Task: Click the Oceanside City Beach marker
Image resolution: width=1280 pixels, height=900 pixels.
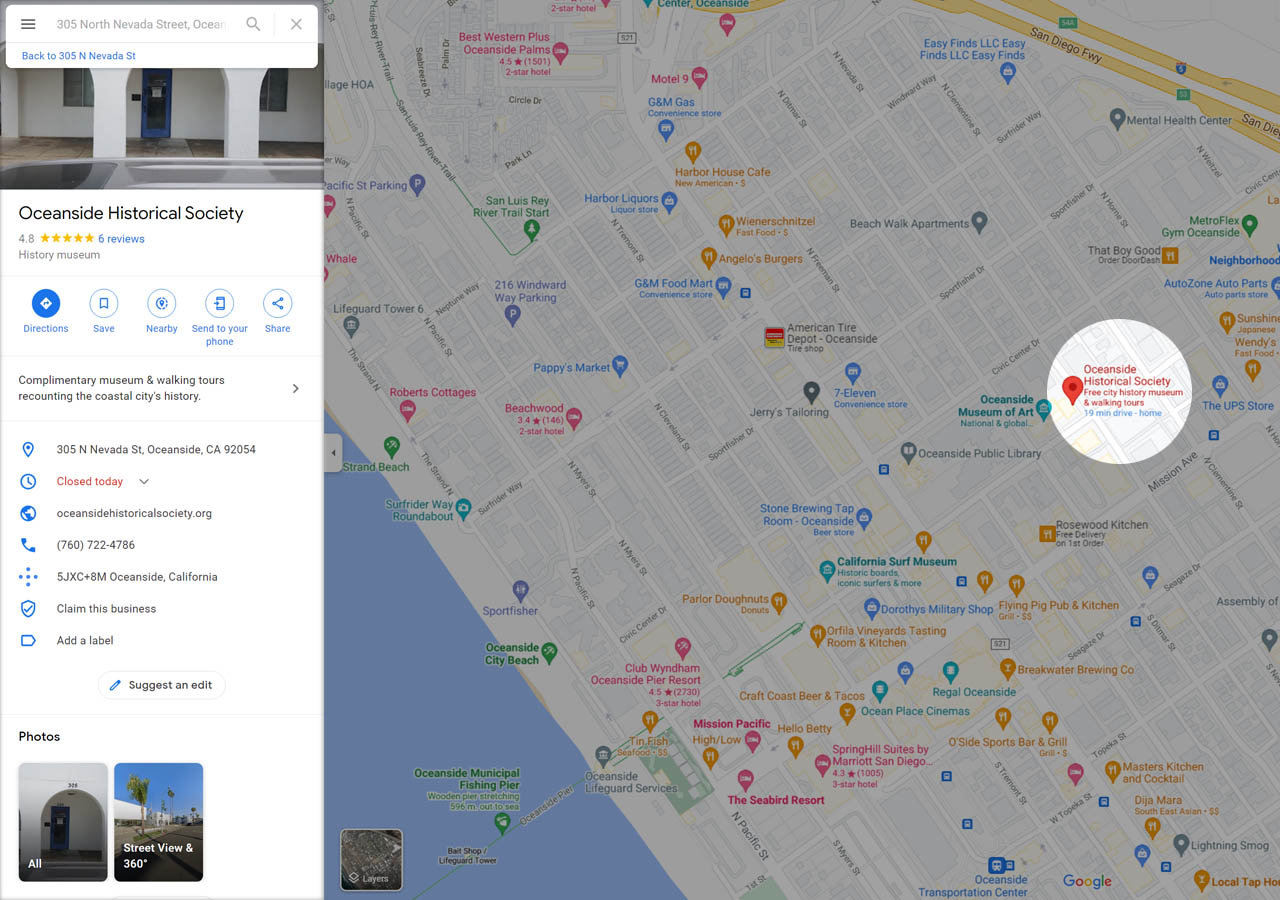Action: 548,652
